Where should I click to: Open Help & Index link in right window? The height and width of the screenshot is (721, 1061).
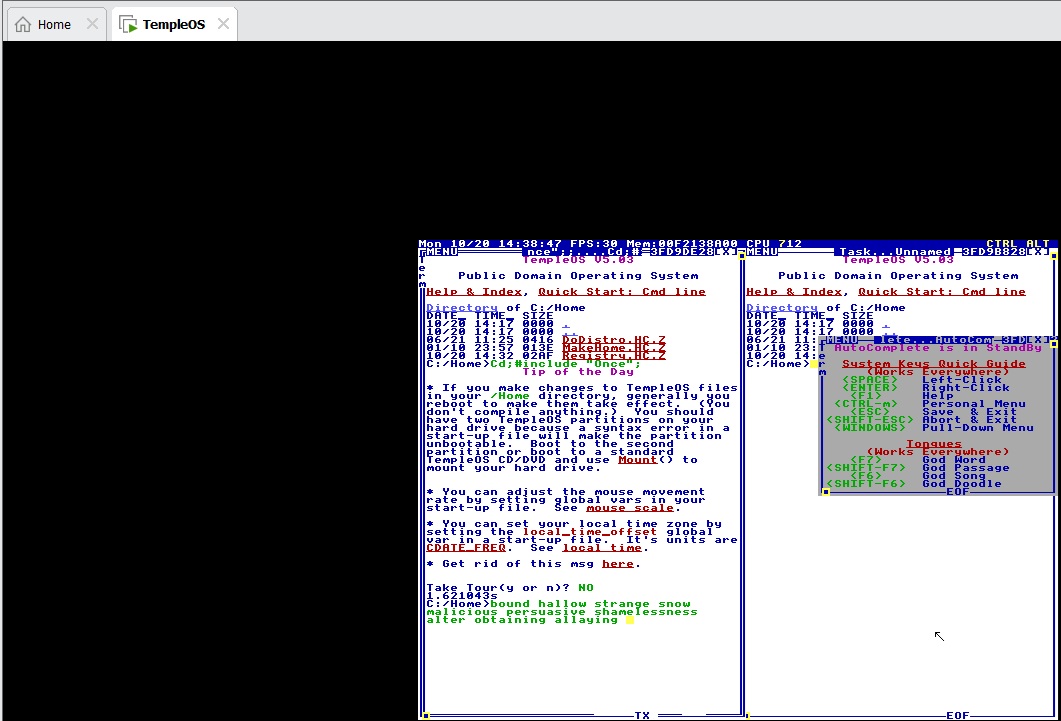(x=794, y=292)
